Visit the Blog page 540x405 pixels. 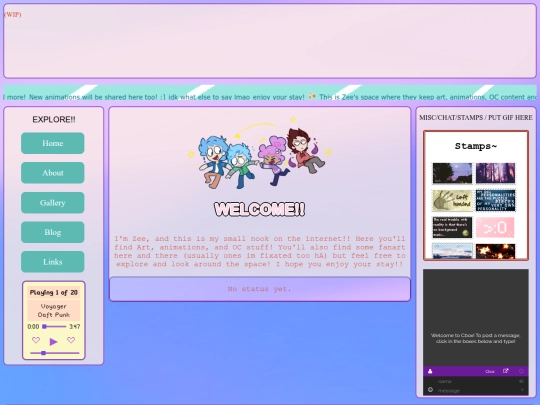[x=53, y=232]
